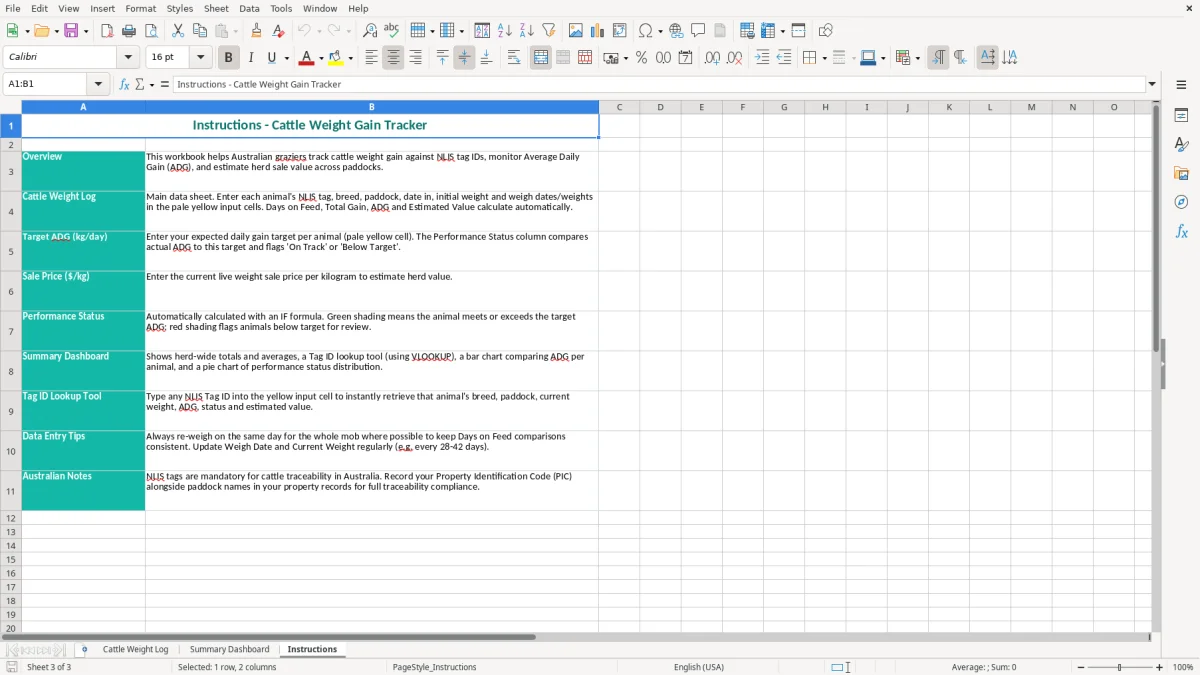Expand the Open document dropdown arrow
The image size is (1200, 675).
[x=54, y=31]
